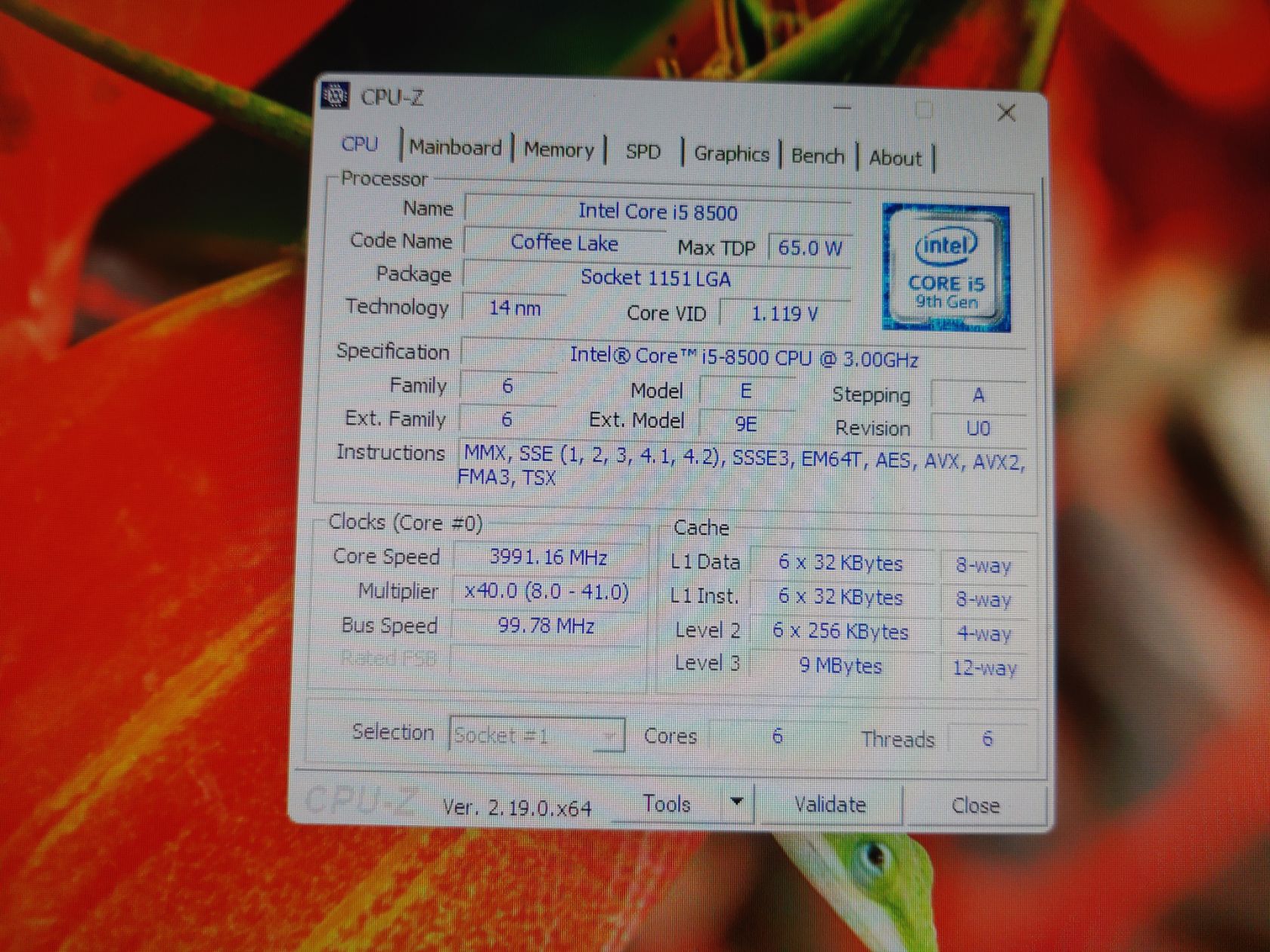Screen dimensions: 1270x952
Task: Open the Tools dropdown arrow
Action: coord(736,802)
